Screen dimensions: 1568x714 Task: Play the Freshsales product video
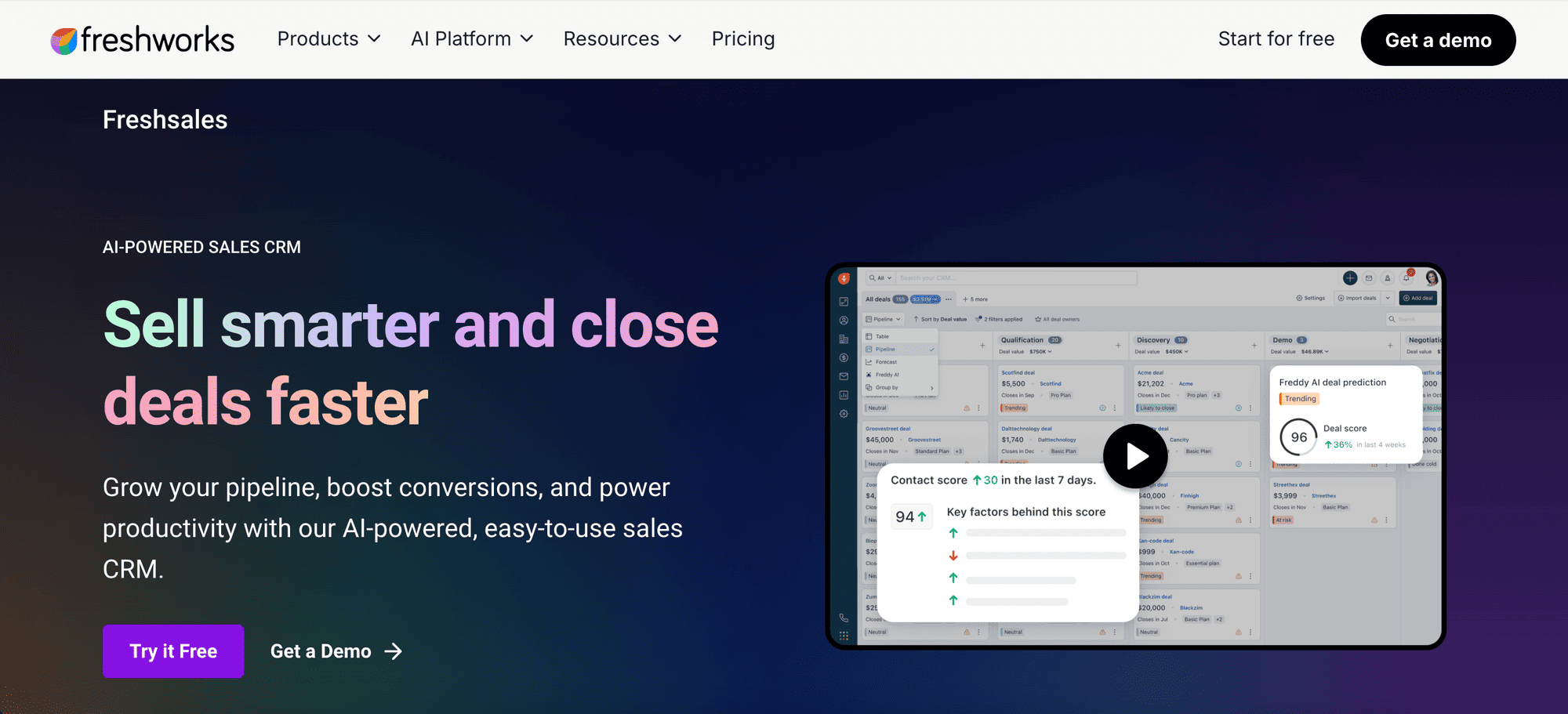[1135, 456]
